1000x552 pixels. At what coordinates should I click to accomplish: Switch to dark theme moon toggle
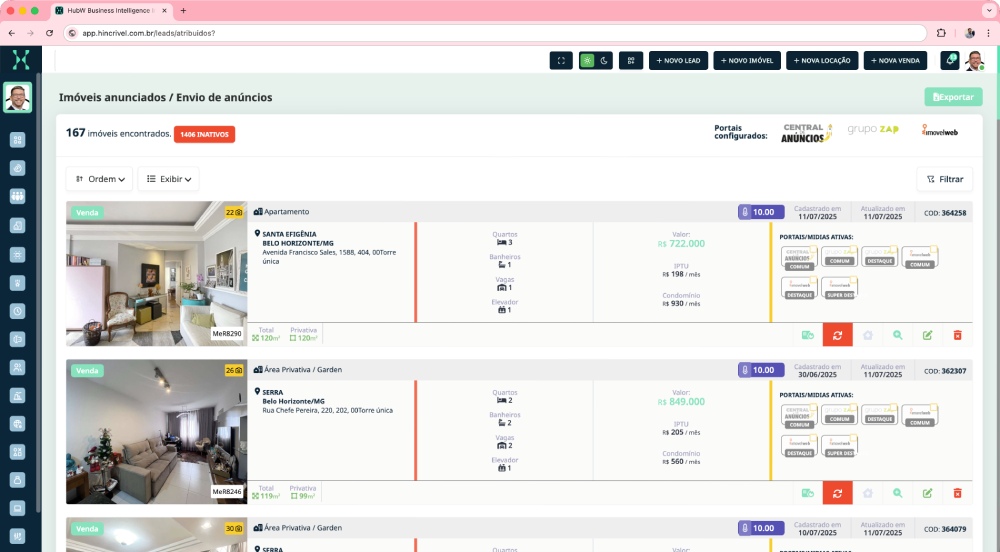[603, 60]
